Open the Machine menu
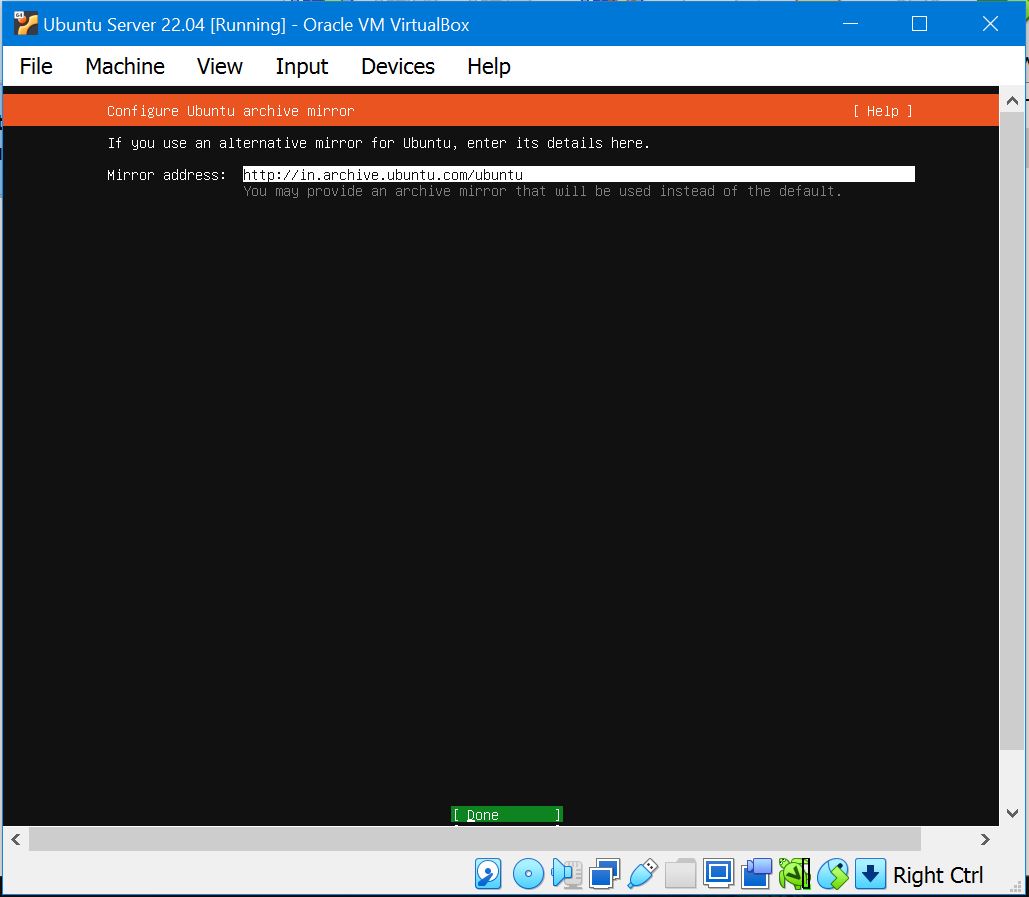This screenshot has width=1029, height=897. (125, 66)
